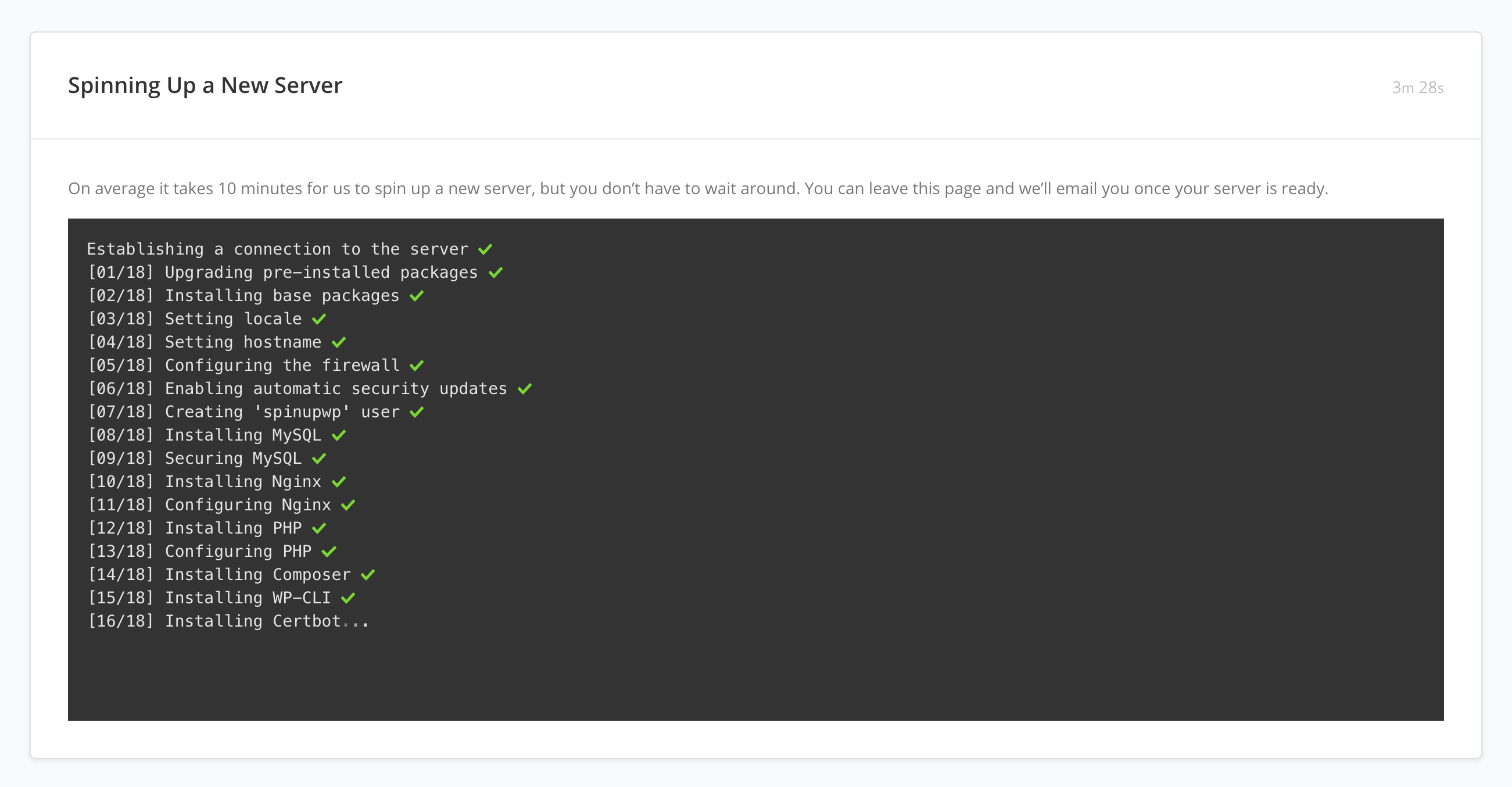This screenshot has height=787, width=1512.
Task: Click checkmark next to 'Installing Nginx'
Action: [339, 482]
